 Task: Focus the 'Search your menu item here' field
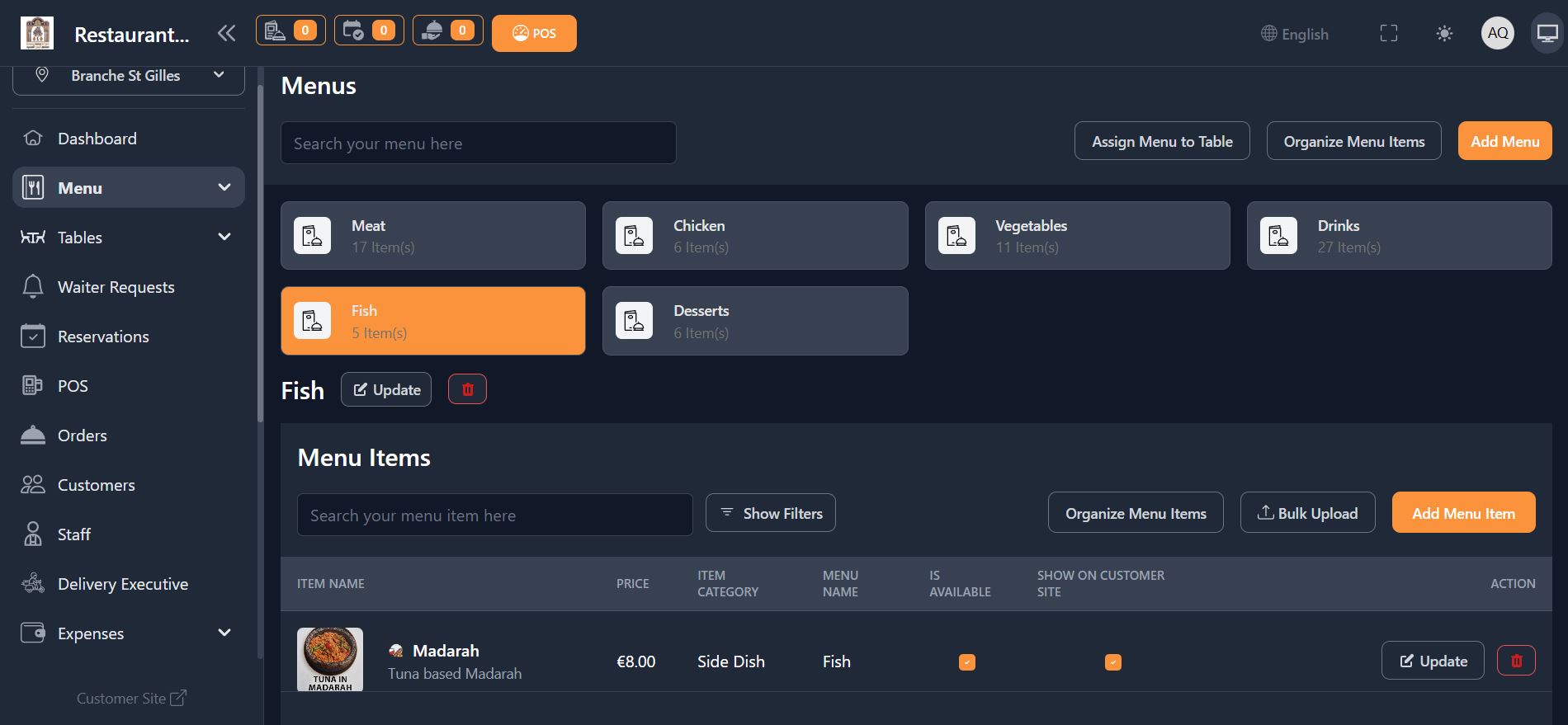(494, 515)
